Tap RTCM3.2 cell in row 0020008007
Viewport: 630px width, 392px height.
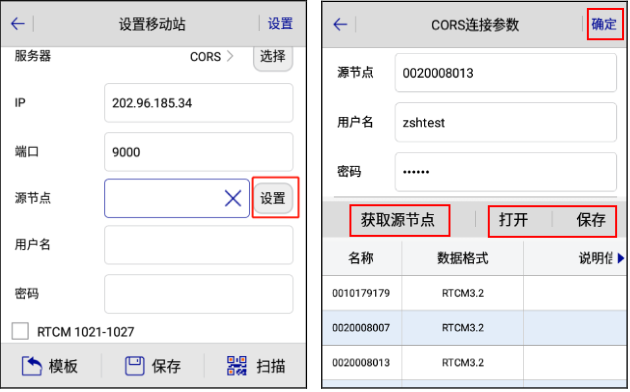(462, 327)
